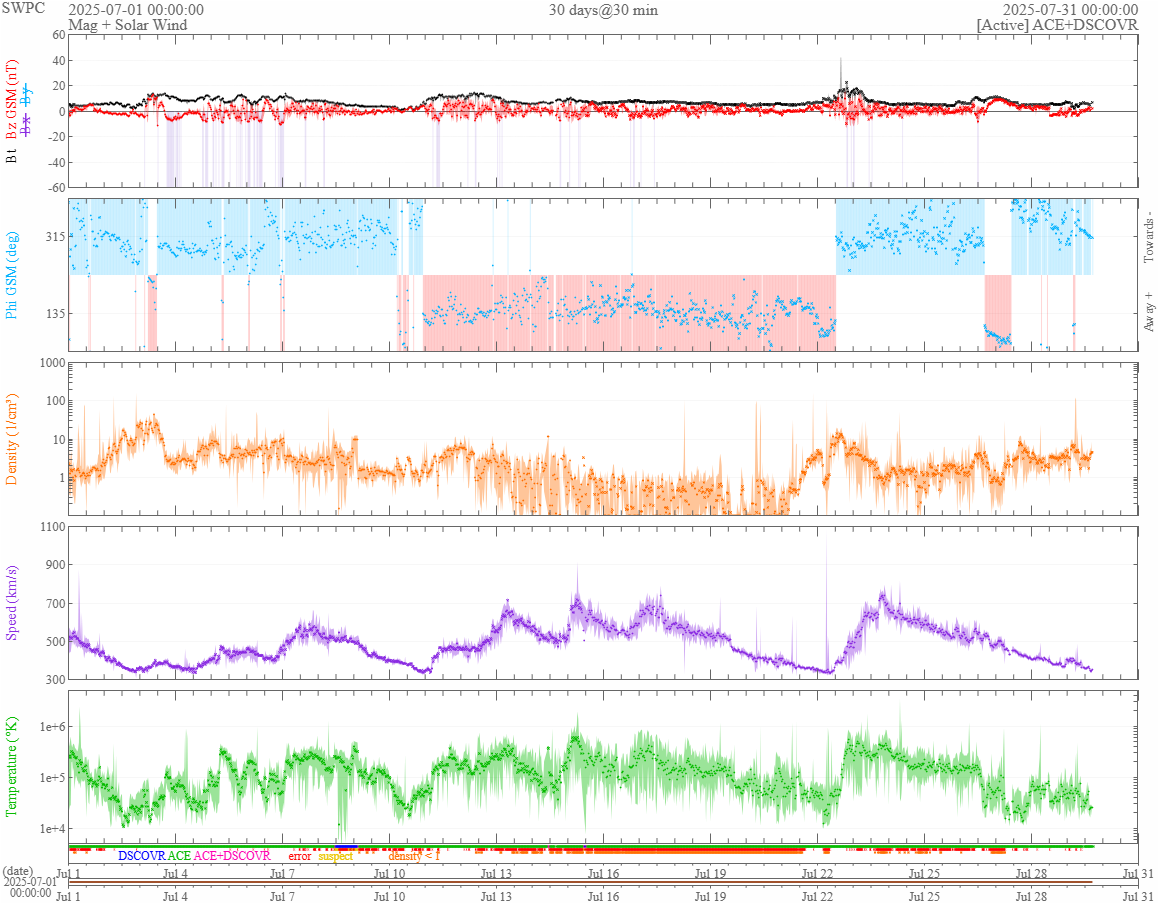Click the 700 tick on the Speed axis
This screenshot has height=903, width=1158.
click(x=56, y=604)
